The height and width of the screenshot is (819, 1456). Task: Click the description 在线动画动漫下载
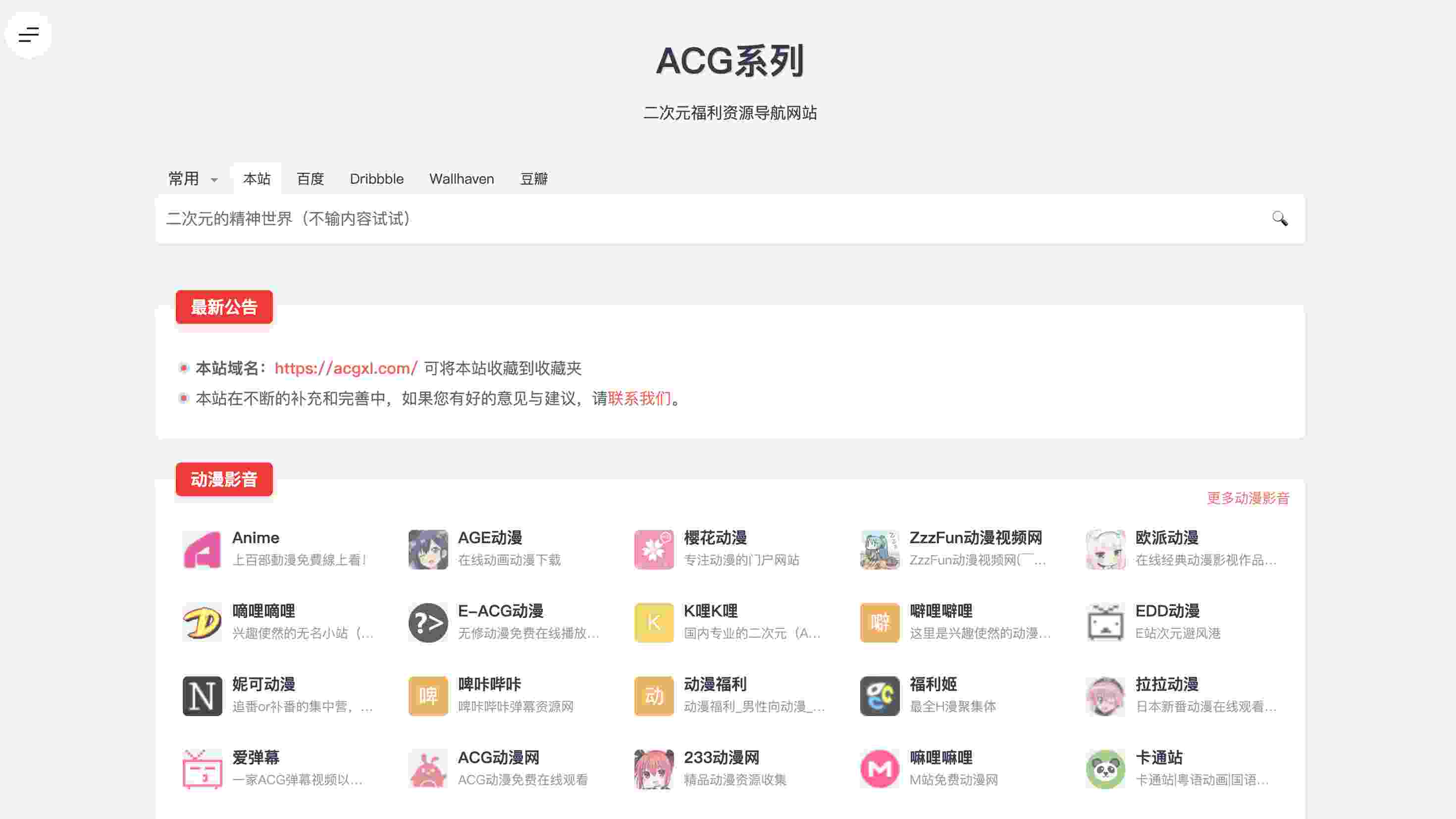point(509,560)
